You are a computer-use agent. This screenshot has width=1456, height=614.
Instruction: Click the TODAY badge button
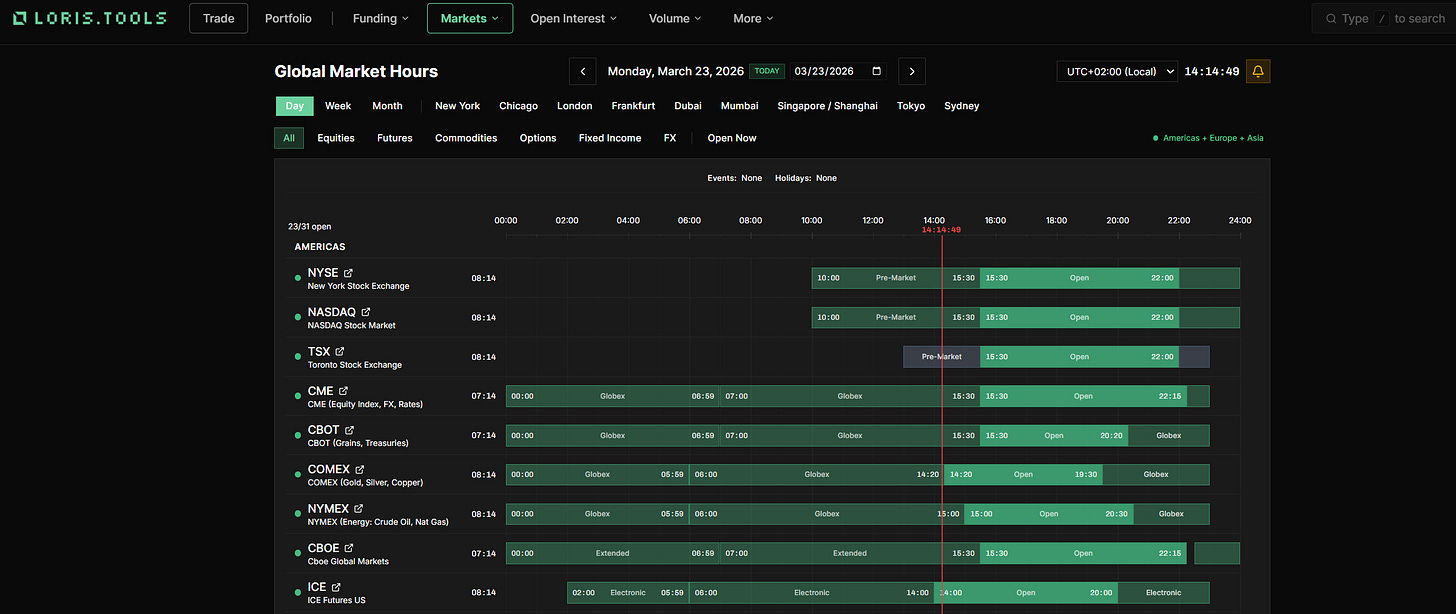coord(767,71)
